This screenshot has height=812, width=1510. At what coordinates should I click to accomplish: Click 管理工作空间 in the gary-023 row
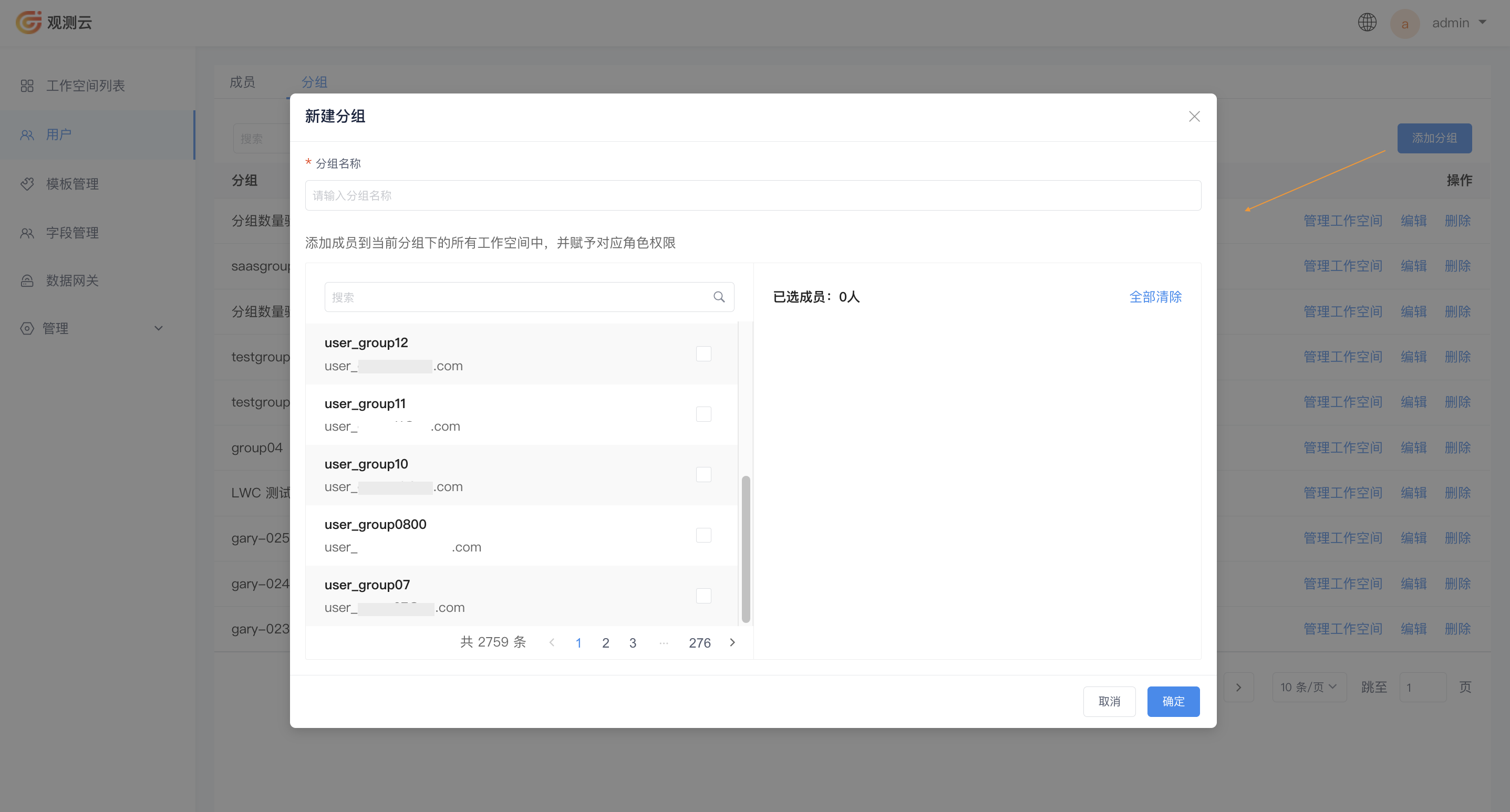click(1342, 629)
